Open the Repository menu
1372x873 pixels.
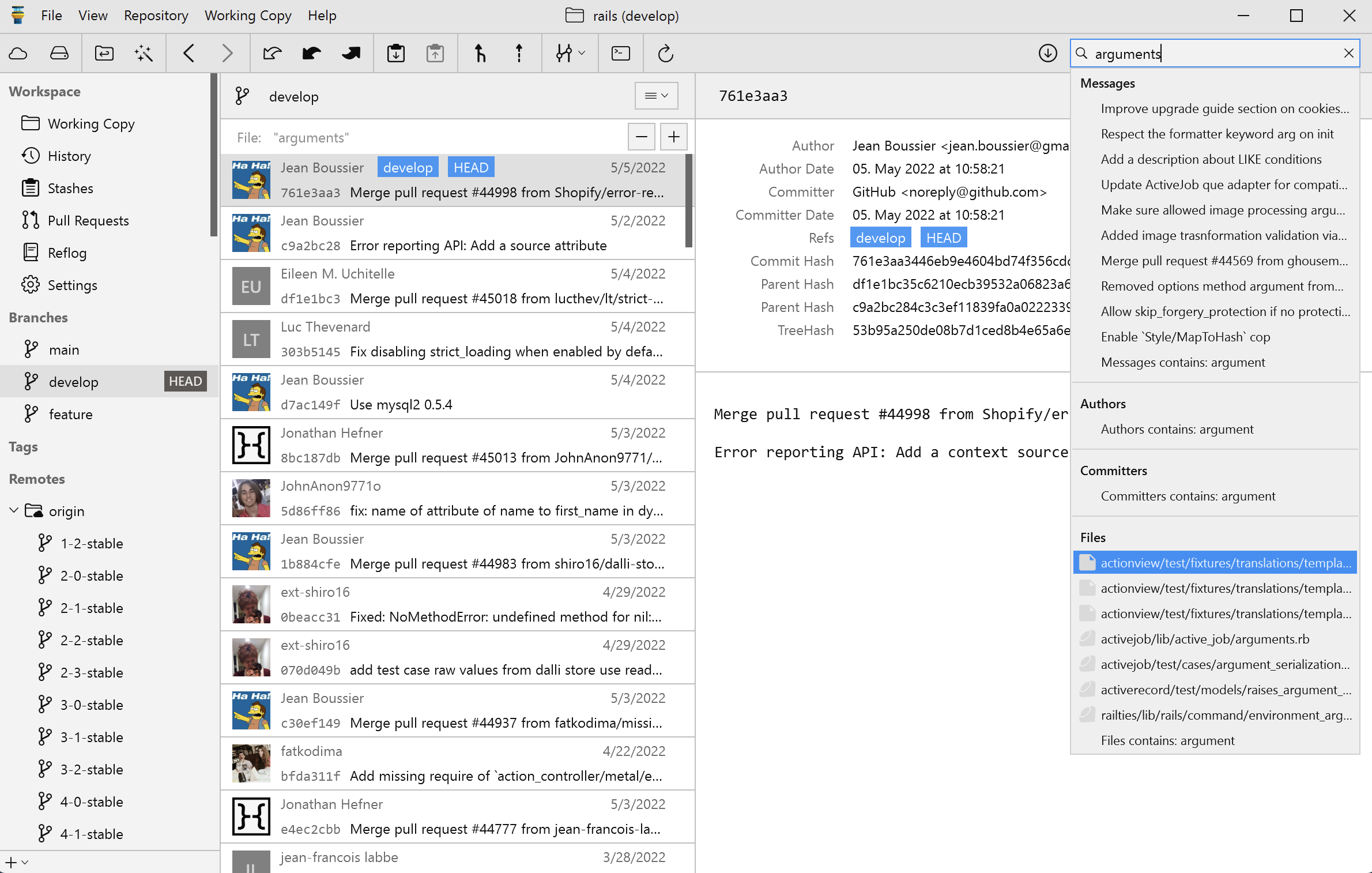pos(156,16)
